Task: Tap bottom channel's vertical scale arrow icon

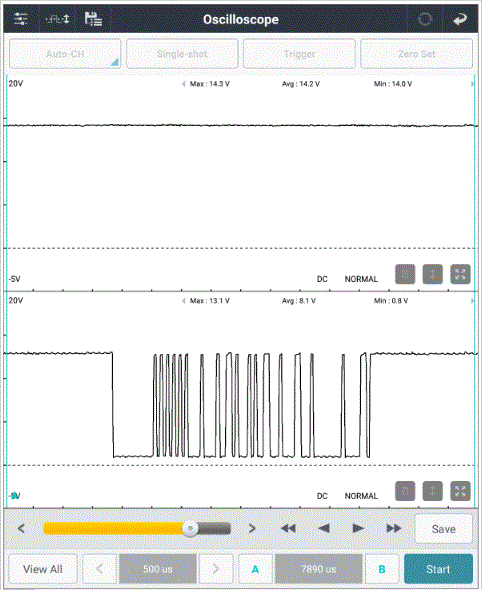Action: pyautogui.click(x=432, y=491)
